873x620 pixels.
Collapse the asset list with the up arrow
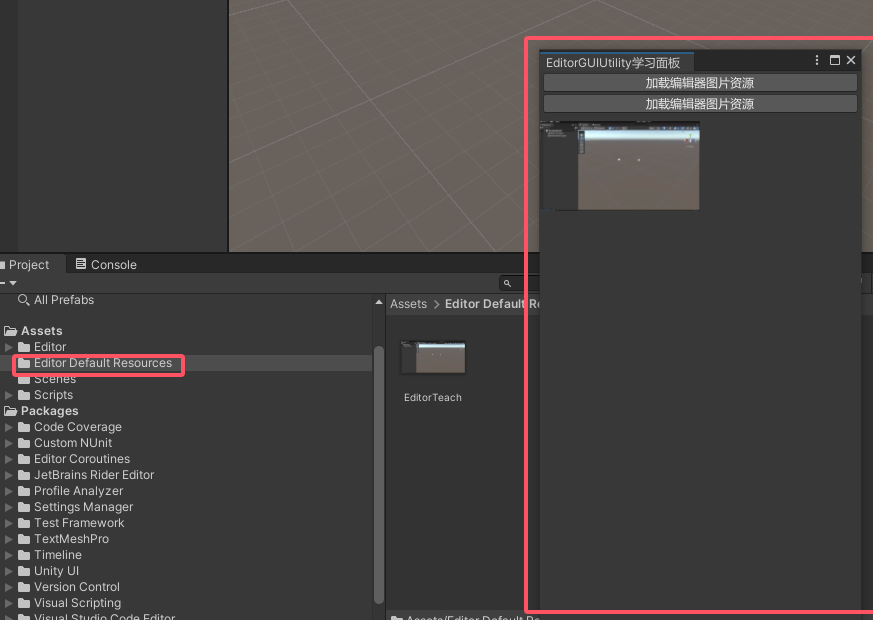click(379, 301)
